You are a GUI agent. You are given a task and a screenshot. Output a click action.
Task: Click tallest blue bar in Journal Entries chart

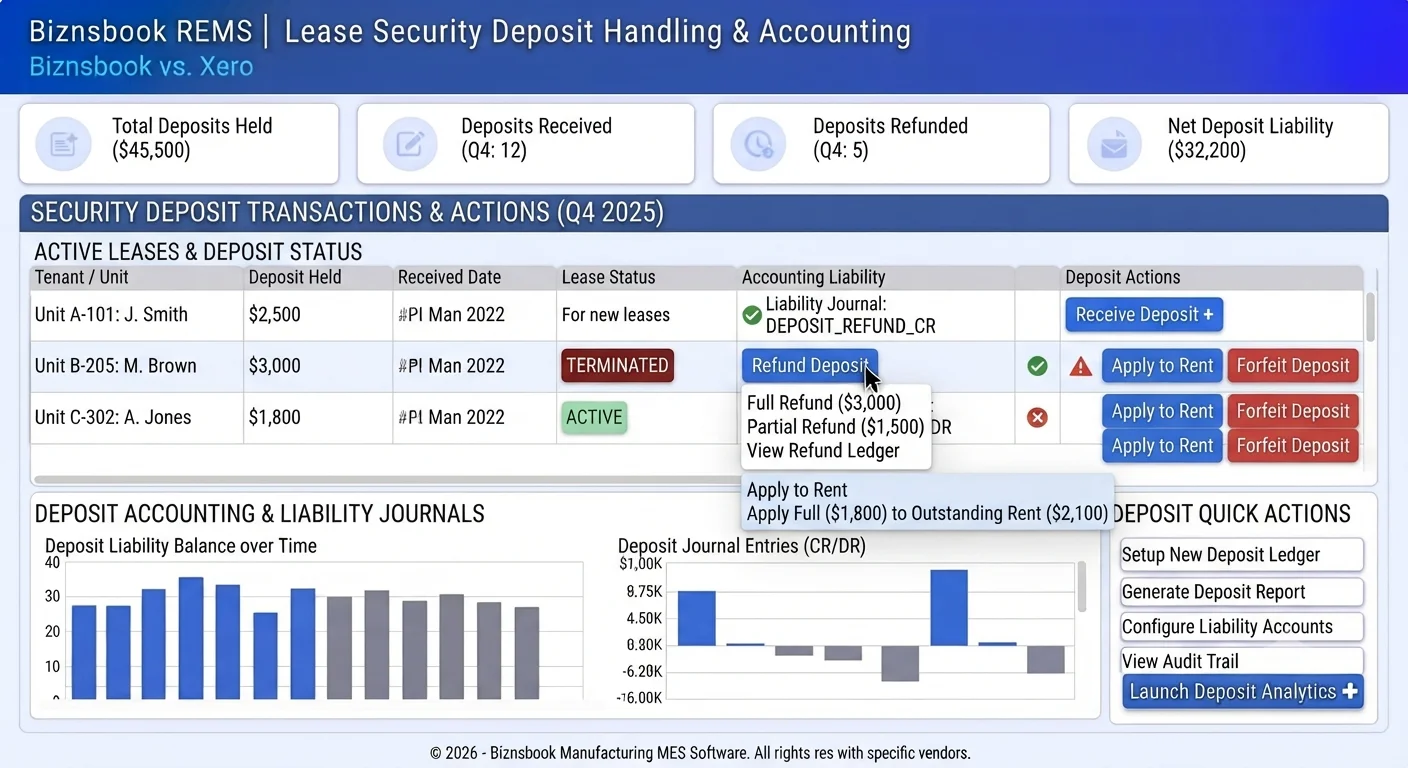pos(949,608)
